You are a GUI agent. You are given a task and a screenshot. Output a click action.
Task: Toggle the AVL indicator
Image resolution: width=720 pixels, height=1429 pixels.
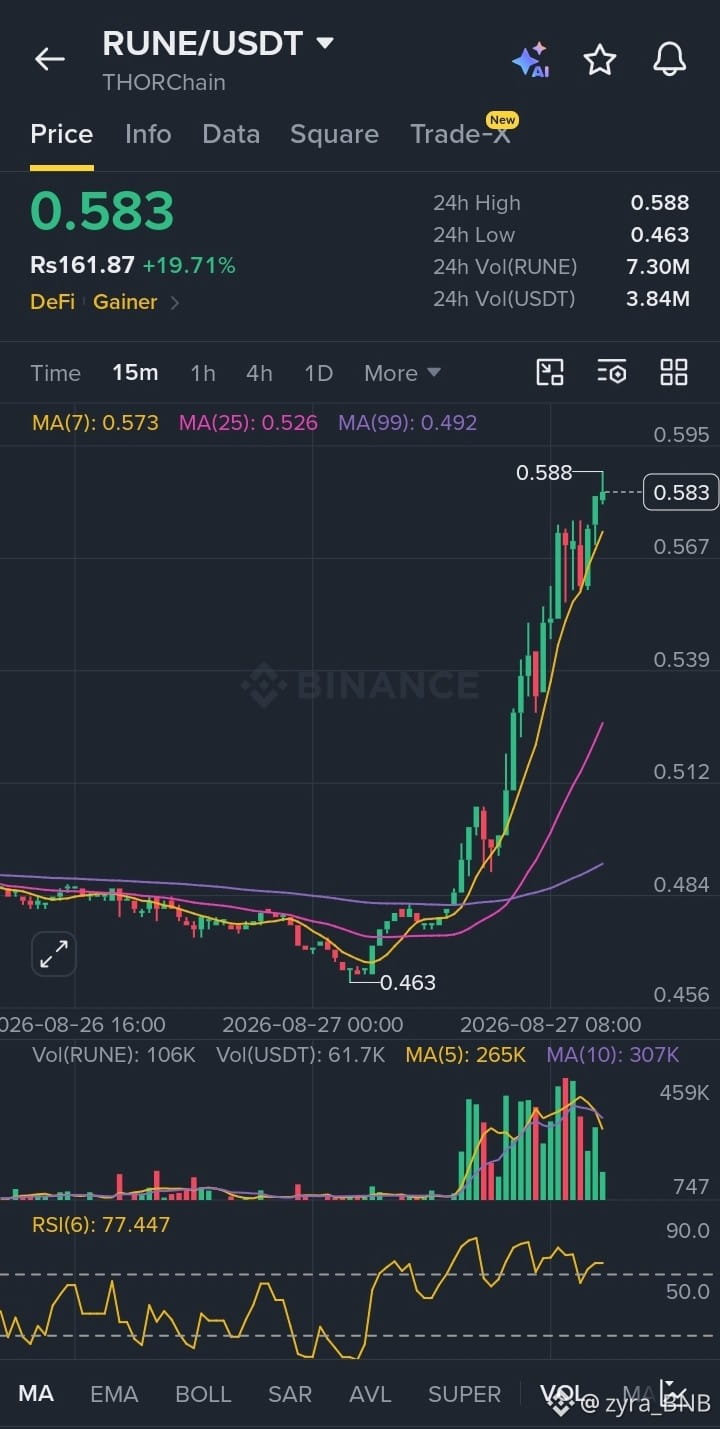click(x=370, y=1394)
